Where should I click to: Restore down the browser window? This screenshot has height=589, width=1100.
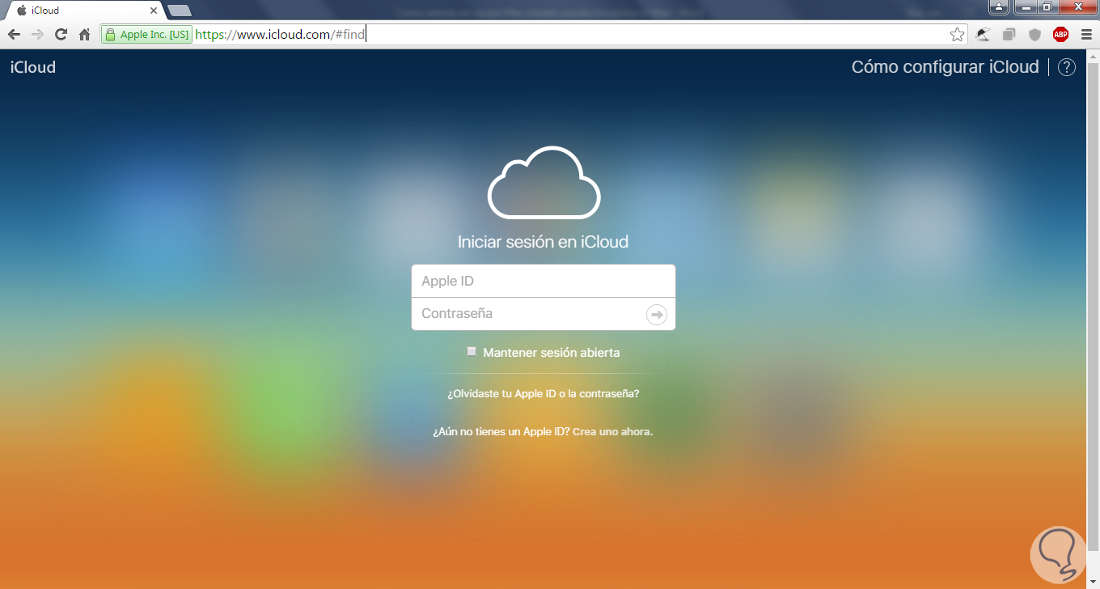click(1047, 7)
